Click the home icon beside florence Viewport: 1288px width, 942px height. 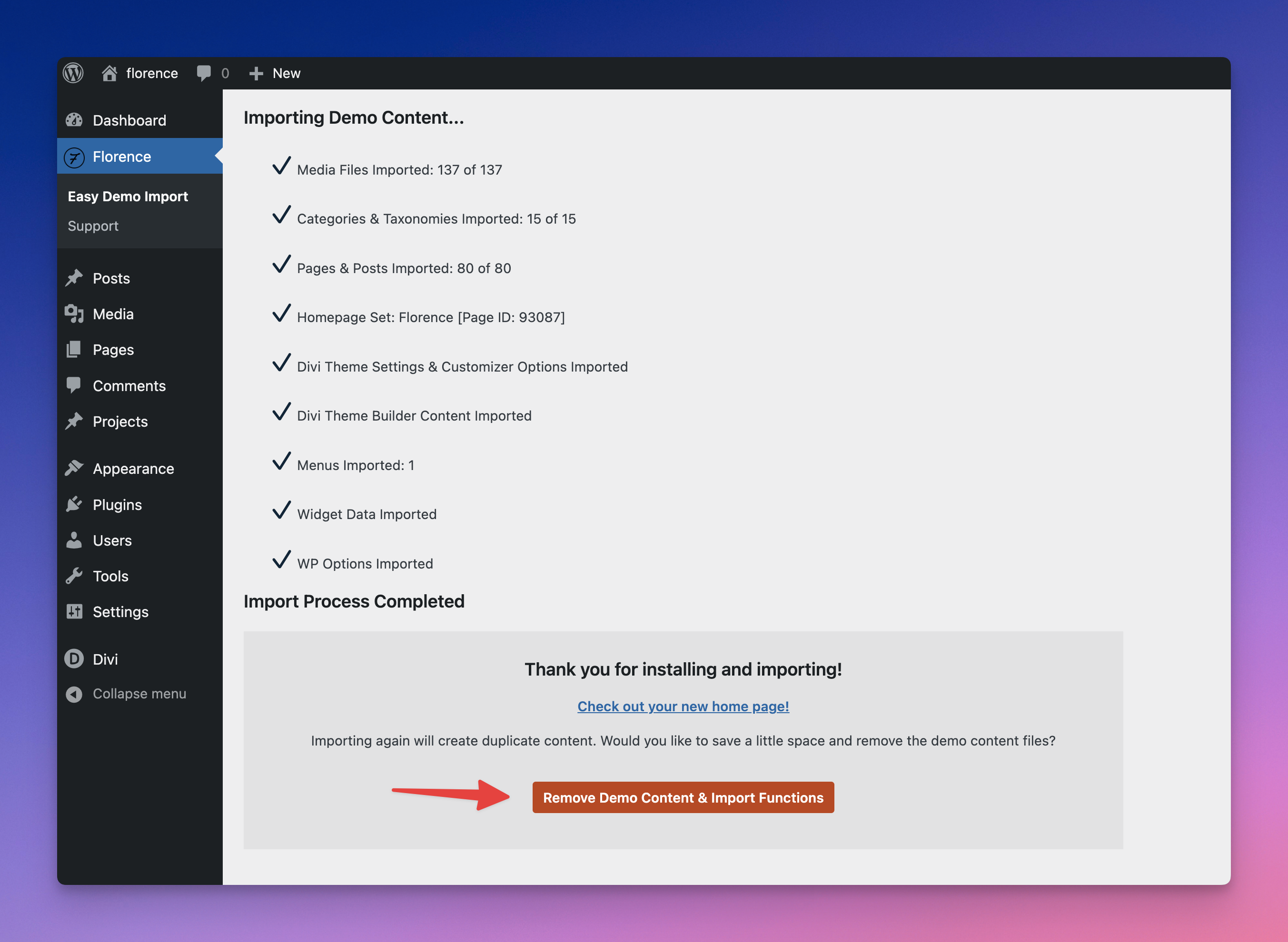pyautogui.click(x=109, y=73)
